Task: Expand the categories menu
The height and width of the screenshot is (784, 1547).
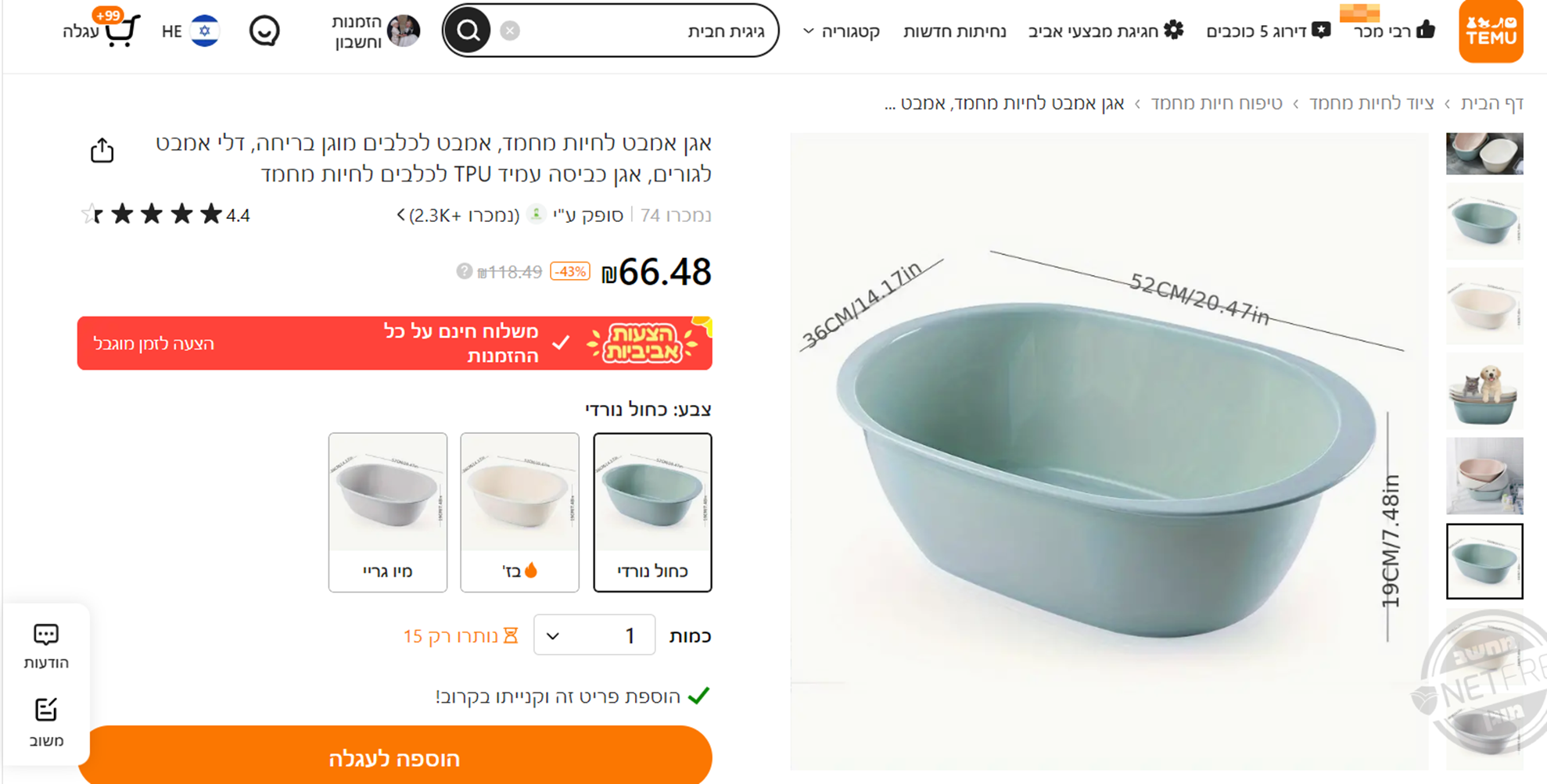Action: pos(842,31)
